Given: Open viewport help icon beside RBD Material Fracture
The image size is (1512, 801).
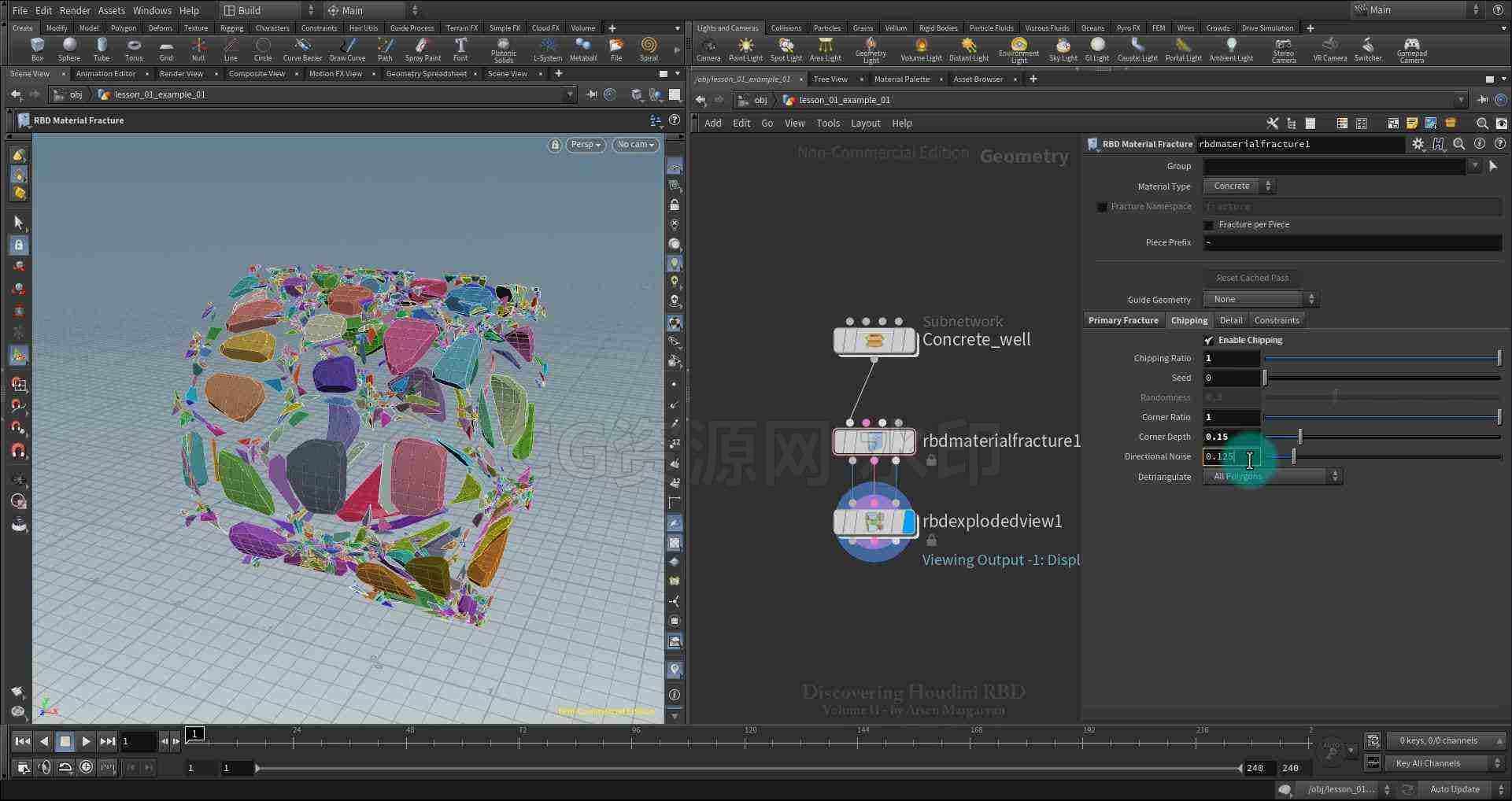Looking at the screenshot, I should coord(675,120).
